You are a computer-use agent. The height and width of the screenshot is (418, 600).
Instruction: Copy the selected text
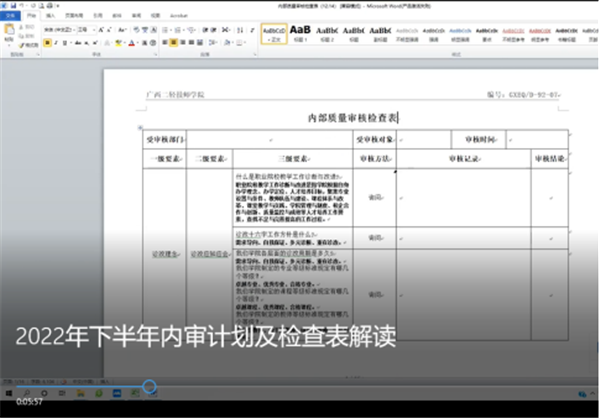click(x=26, y=36)
